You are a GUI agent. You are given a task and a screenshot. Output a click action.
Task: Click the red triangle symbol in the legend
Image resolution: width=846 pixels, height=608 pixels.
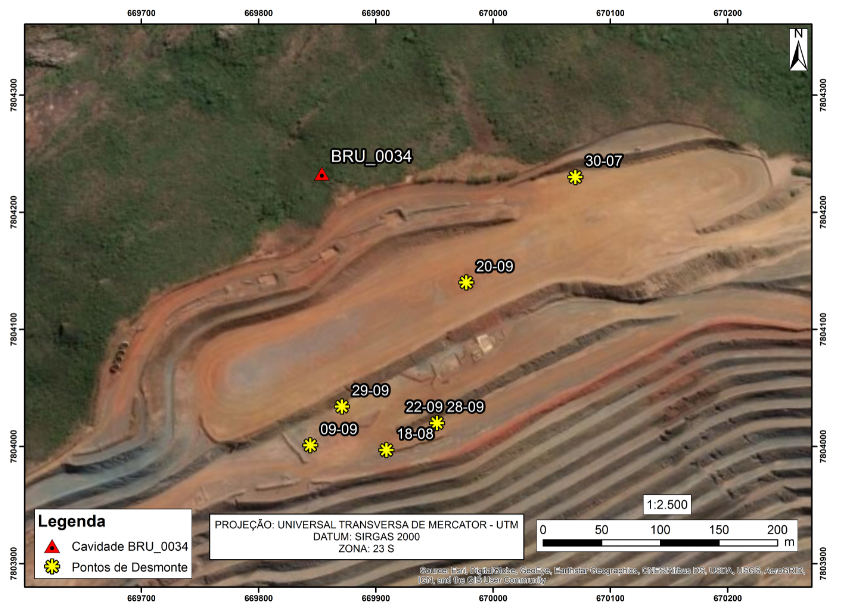pos(52,547)
